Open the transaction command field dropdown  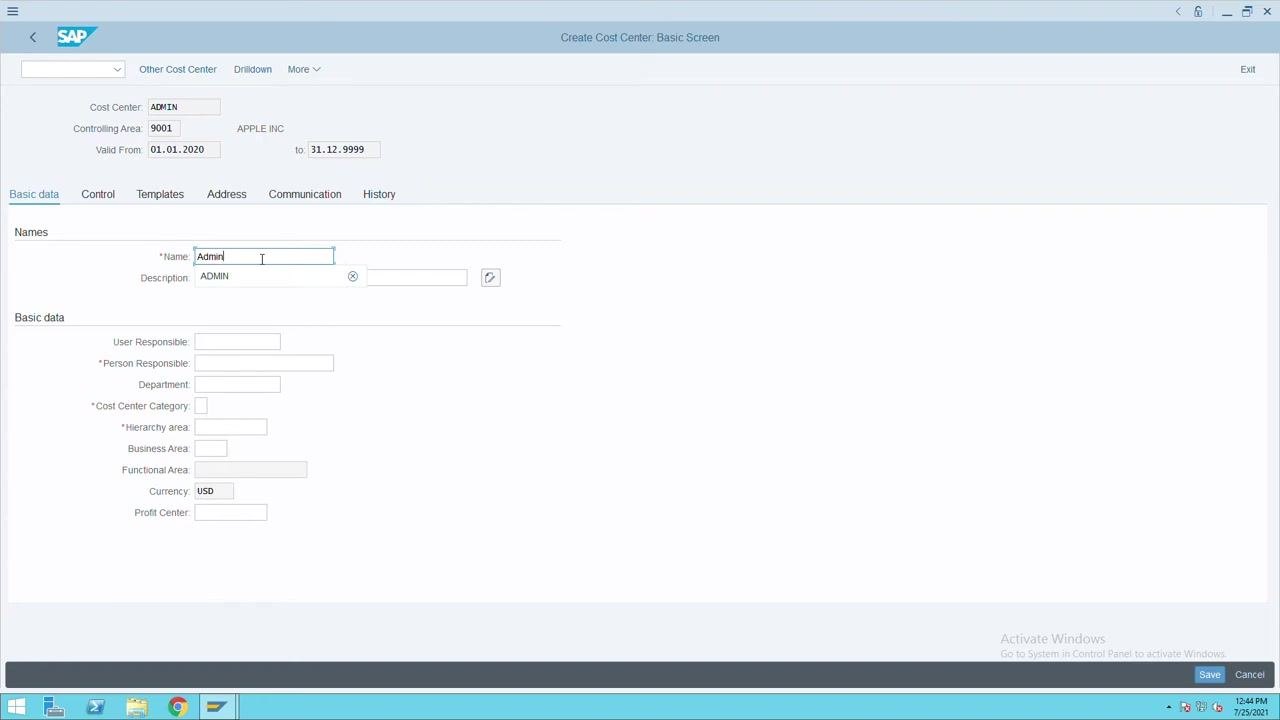(117, 69)
